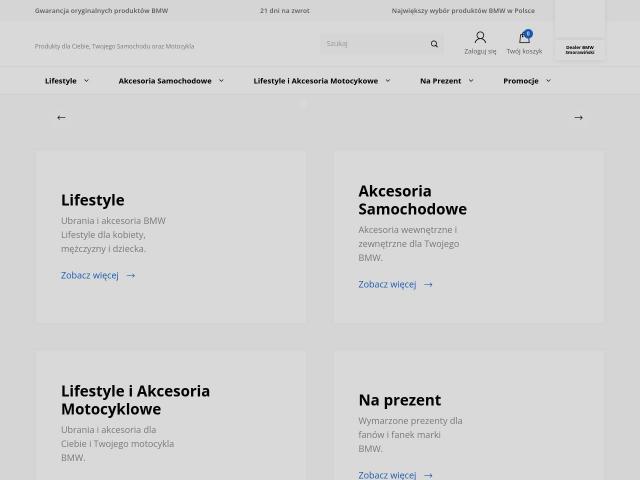Expand Akcesoria Samochodowe menu chevron
The width and height of the screenshot is (640, 480).
click(221, 81)
